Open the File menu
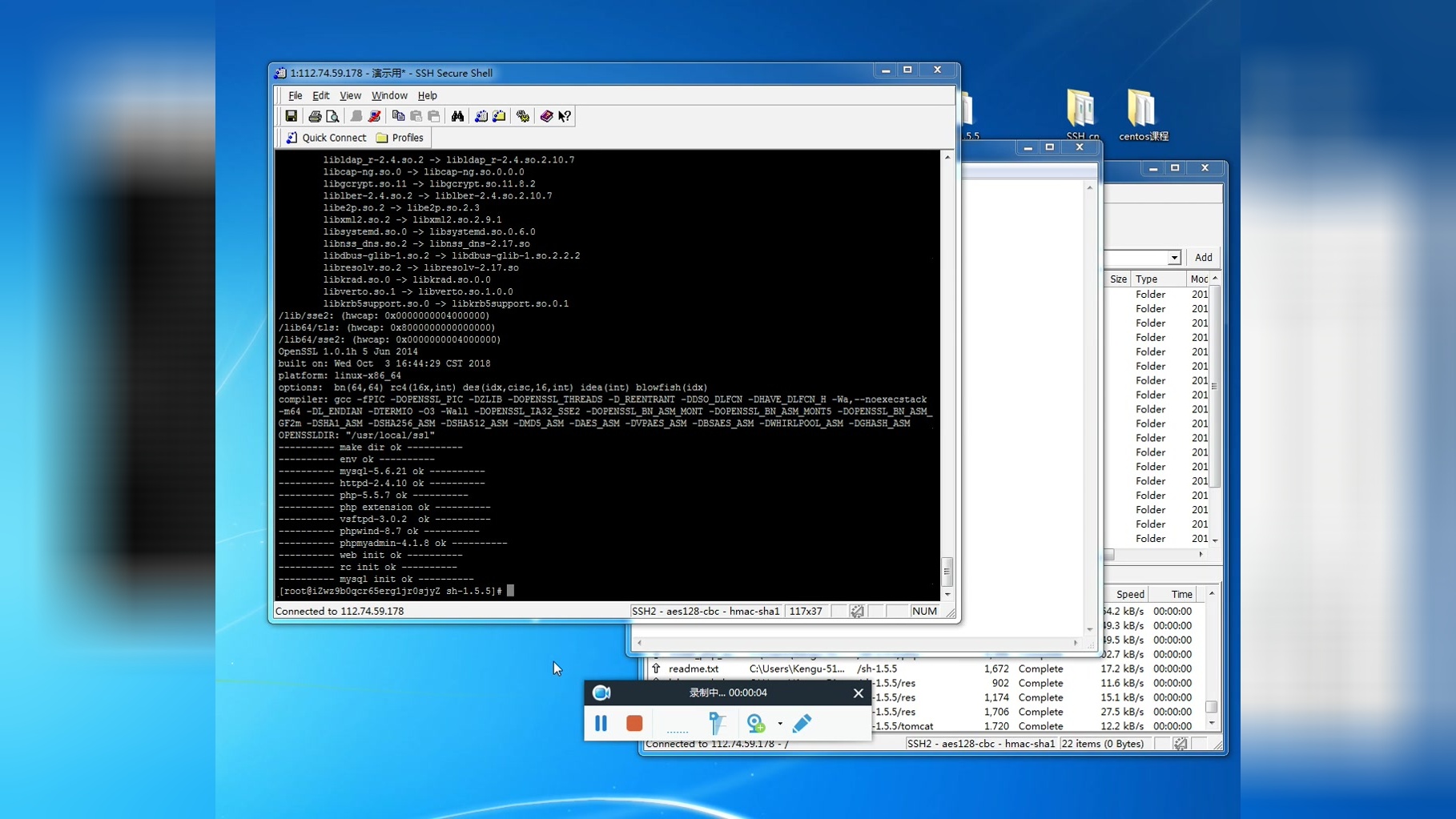 [x=295, y=95]
